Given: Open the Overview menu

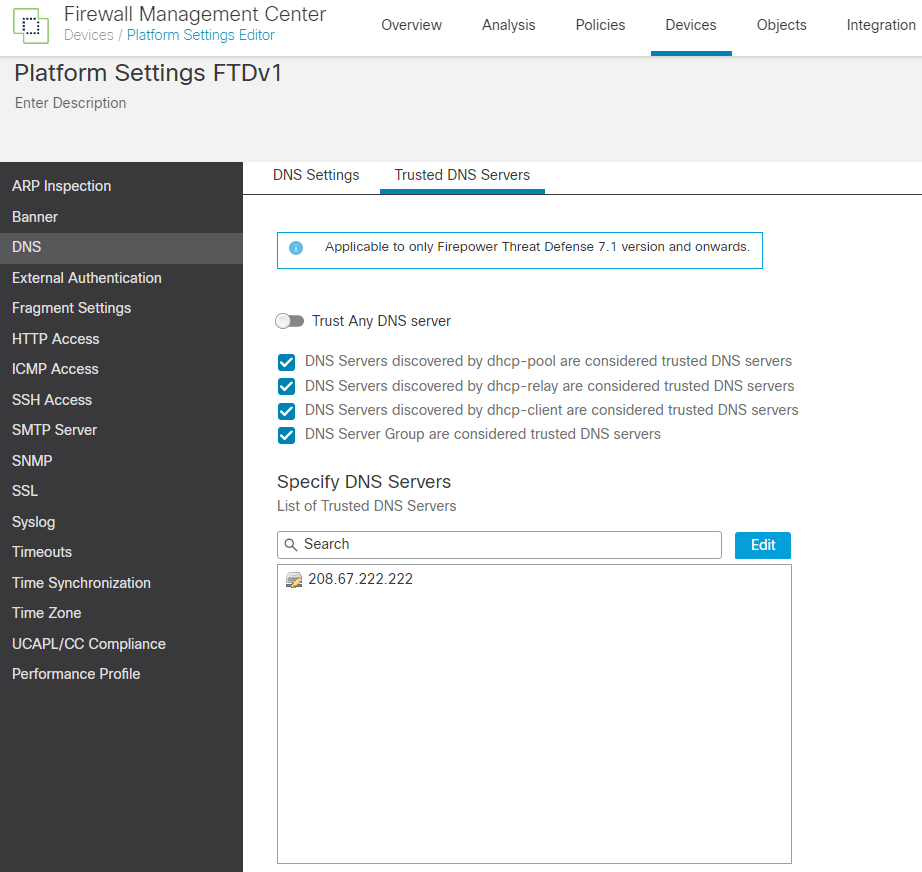Looking at the screenshot, I should pyautogui.click(x=412, y=25).
